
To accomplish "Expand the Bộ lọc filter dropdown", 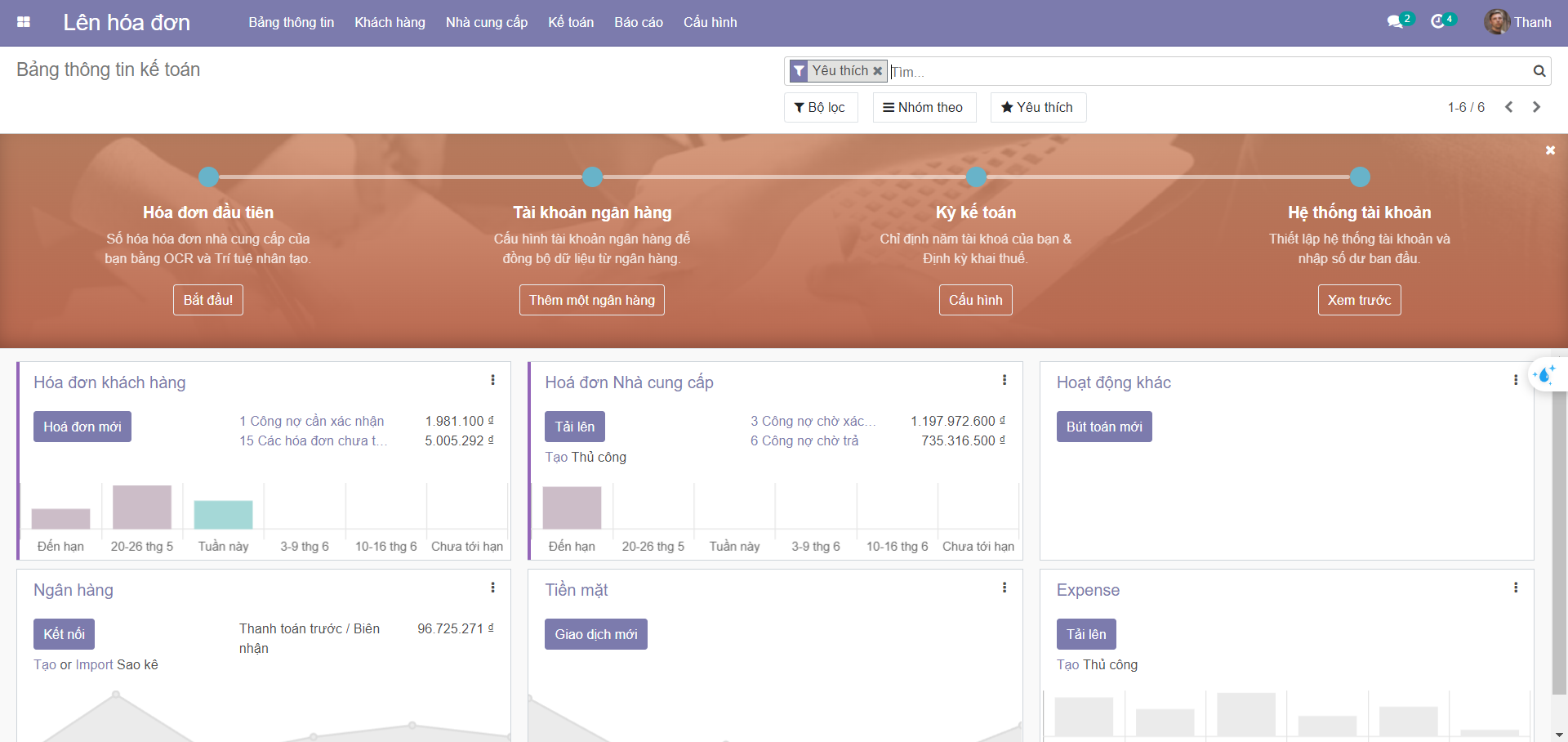I will tap(820, 107).
